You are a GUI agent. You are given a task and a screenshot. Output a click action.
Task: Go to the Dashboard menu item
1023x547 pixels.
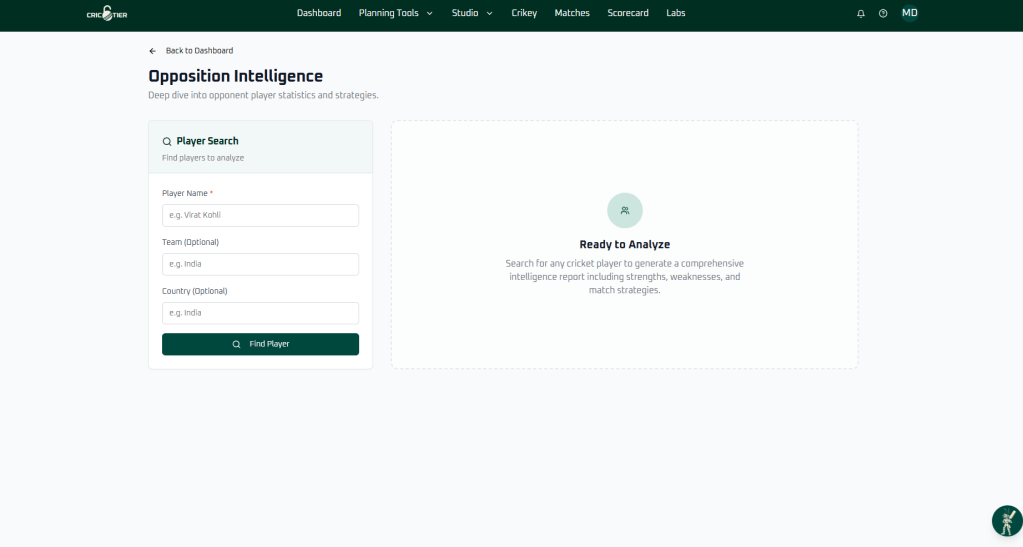coord(319,13)
